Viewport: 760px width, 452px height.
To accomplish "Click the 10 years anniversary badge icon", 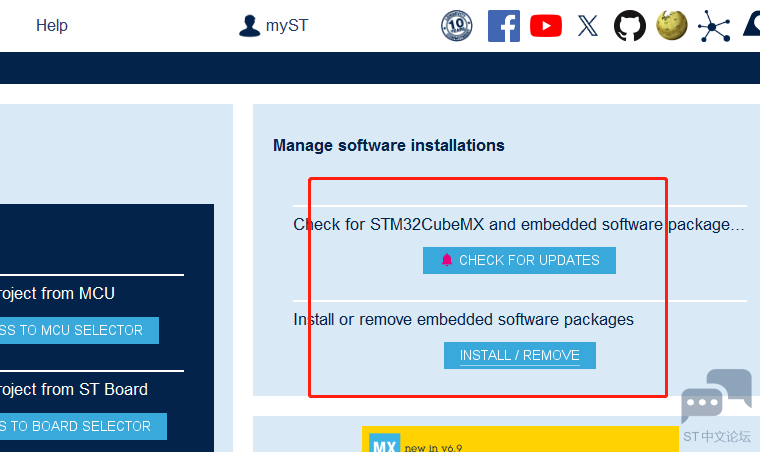I will tap(457, 26).
